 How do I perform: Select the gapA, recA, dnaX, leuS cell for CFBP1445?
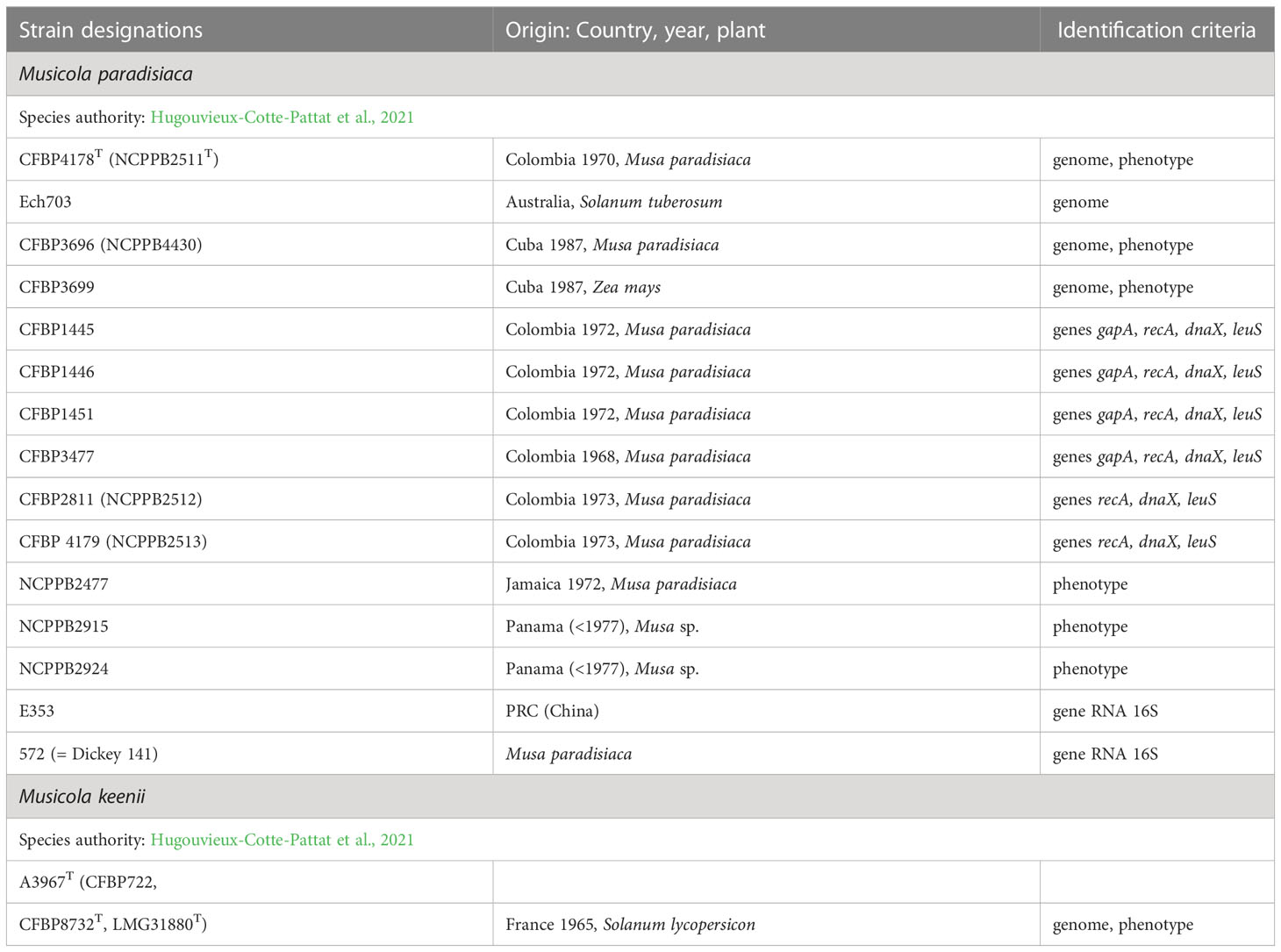pos(1157,330)
